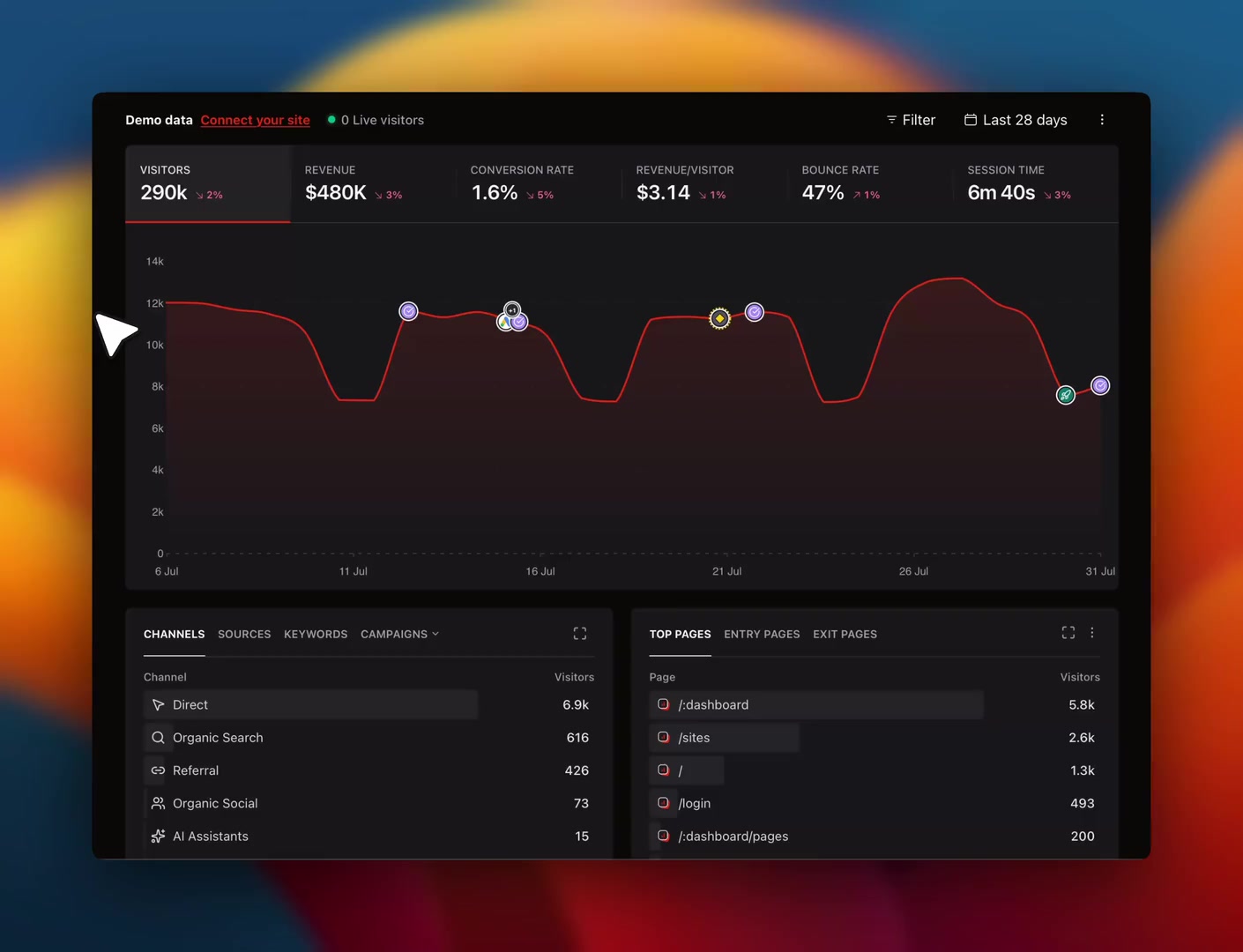Click the / root page row
1243x952 pixels.
[875, 770]
